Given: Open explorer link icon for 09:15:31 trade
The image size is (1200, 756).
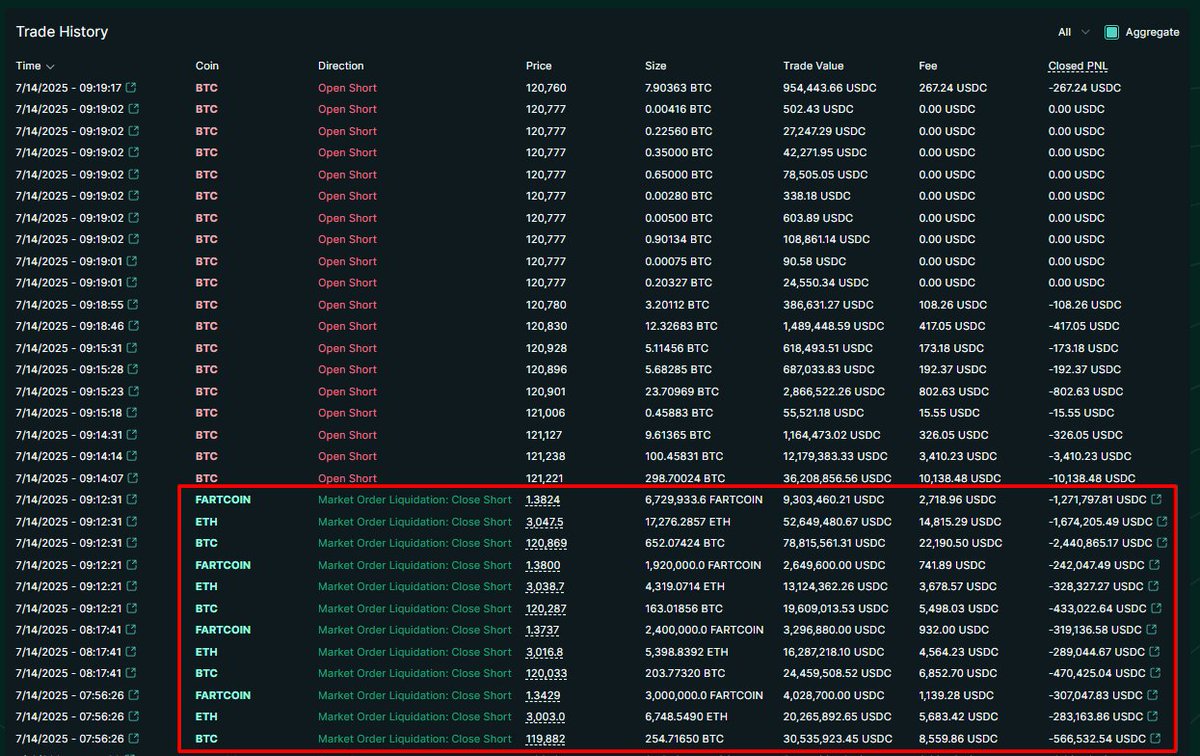Looking at the screenshot, I should pos(133,348).
